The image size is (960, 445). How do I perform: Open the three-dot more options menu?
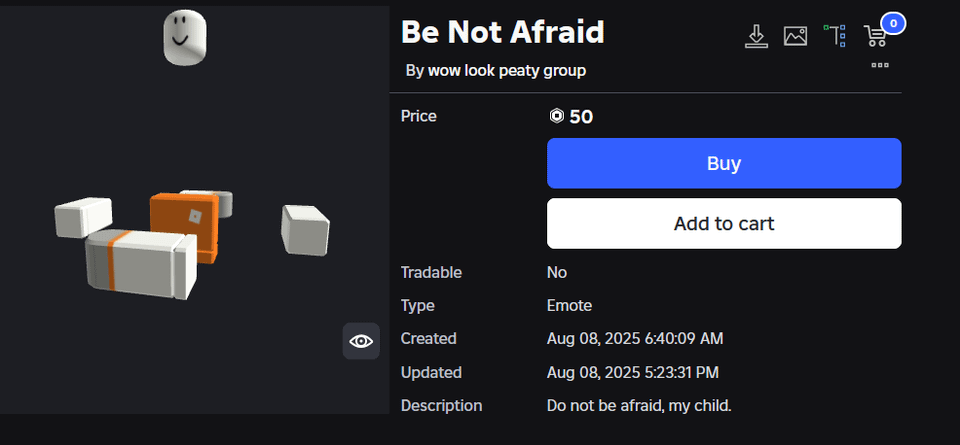[880, 65]
